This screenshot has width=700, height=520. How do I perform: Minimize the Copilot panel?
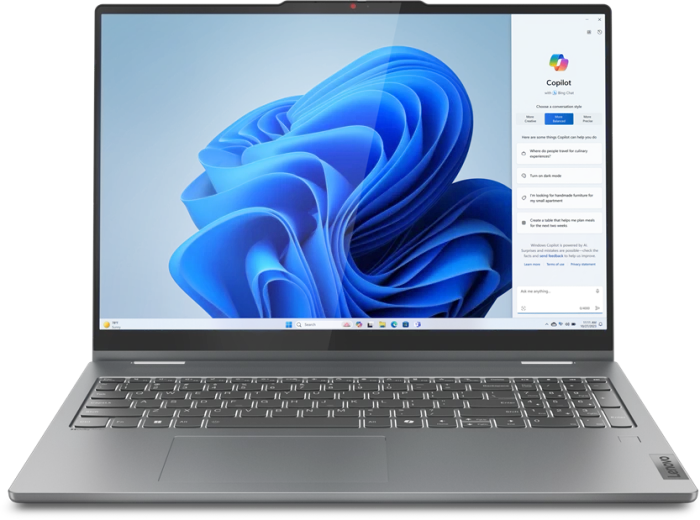(587, 20)
